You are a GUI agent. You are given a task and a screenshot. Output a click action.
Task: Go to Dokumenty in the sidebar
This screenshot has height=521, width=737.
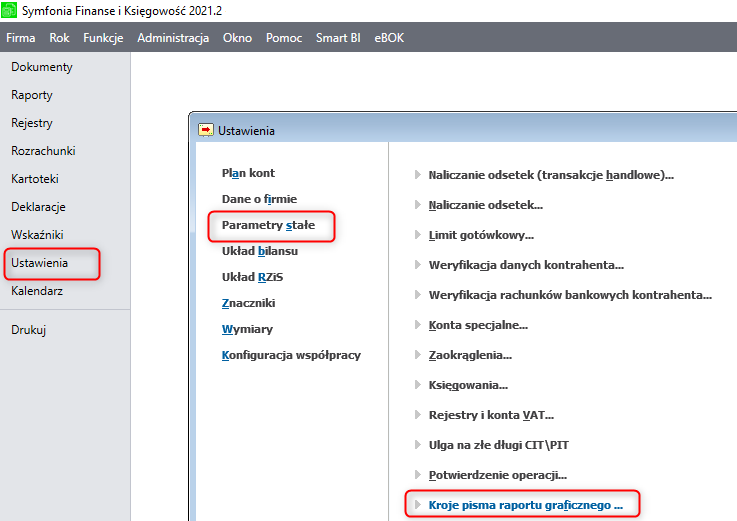[x=42, y=67]
